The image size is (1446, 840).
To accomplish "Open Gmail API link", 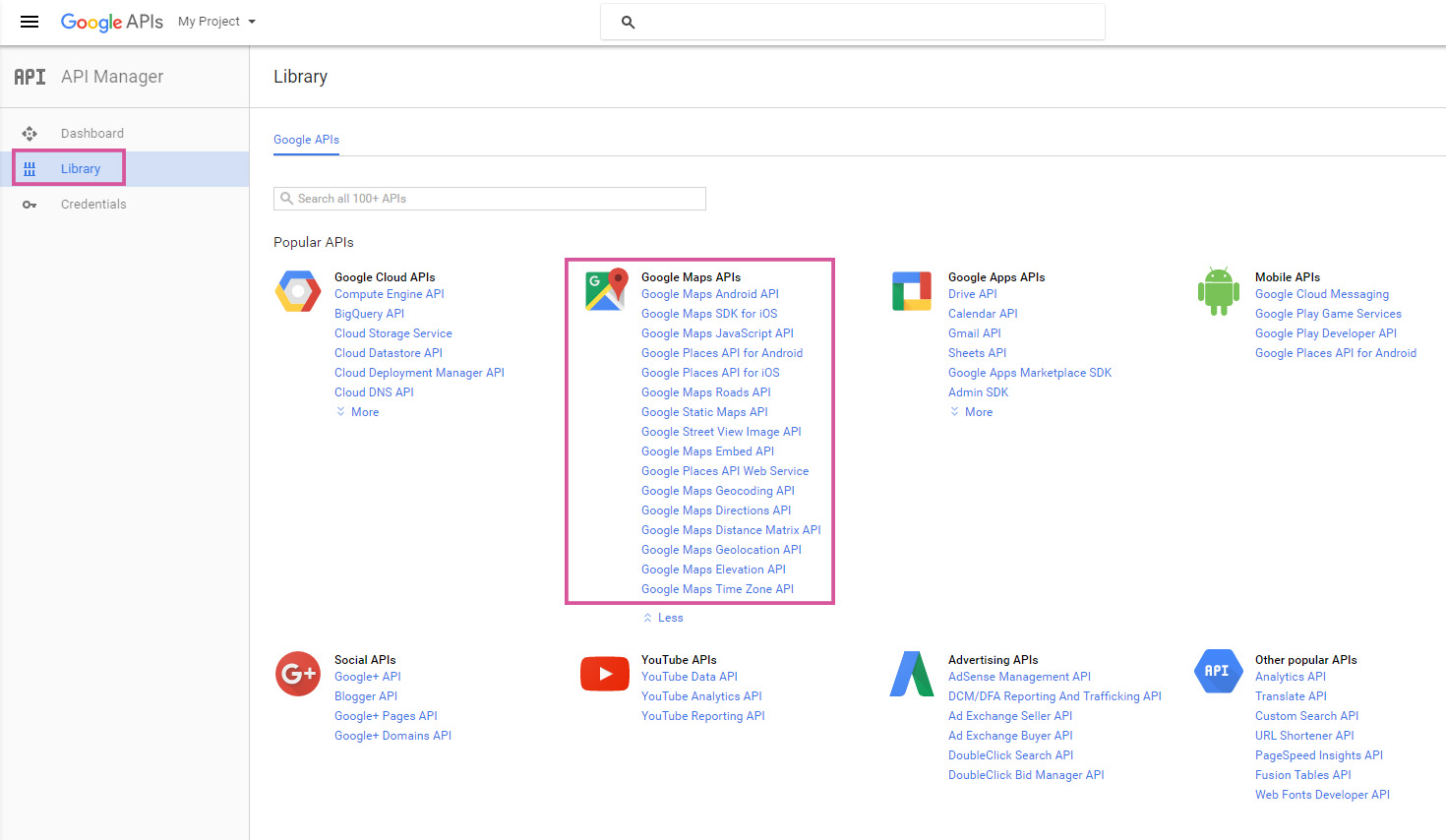I will (x=975, y=333).
